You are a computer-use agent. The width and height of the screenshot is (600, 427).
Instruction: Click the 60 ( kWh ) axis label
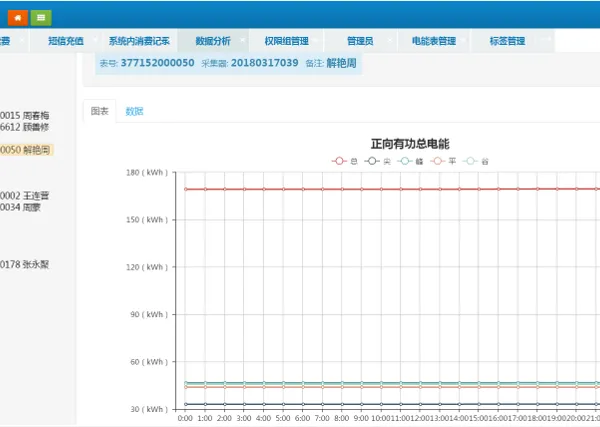coord(149,362)
